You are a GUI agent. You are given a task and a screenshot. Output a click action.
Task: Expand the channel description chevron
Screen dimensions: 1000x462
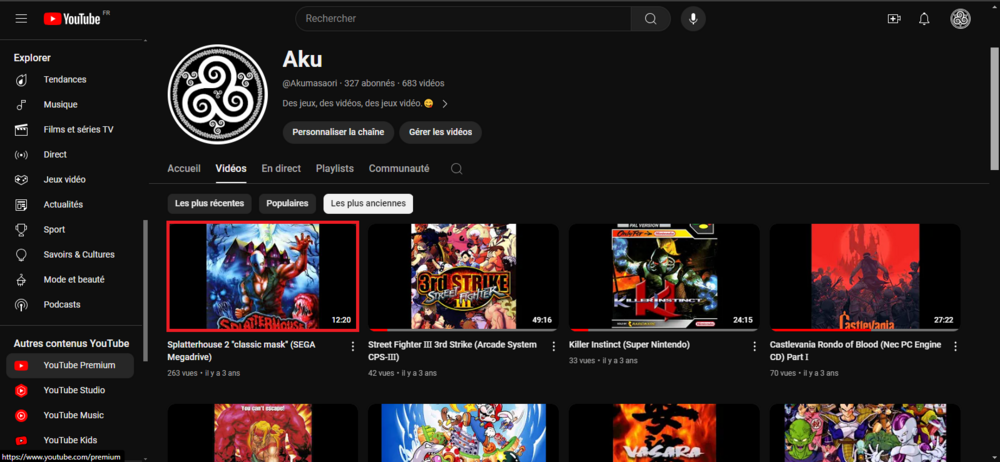point(445,103)
